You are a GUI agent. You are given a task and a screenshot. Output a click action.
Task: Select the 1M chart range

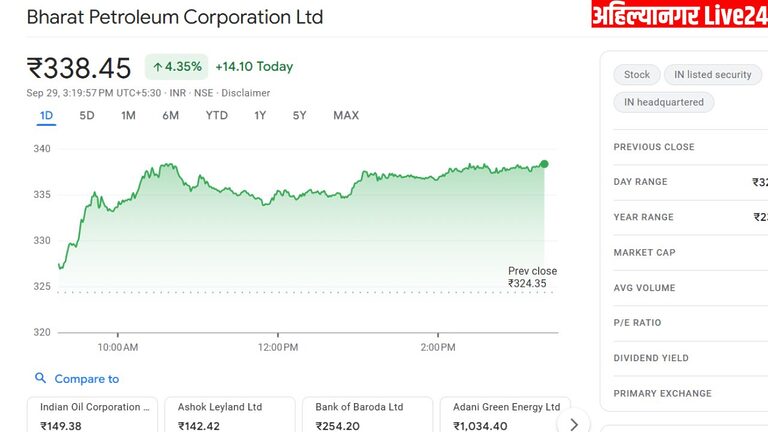(128, 115)
